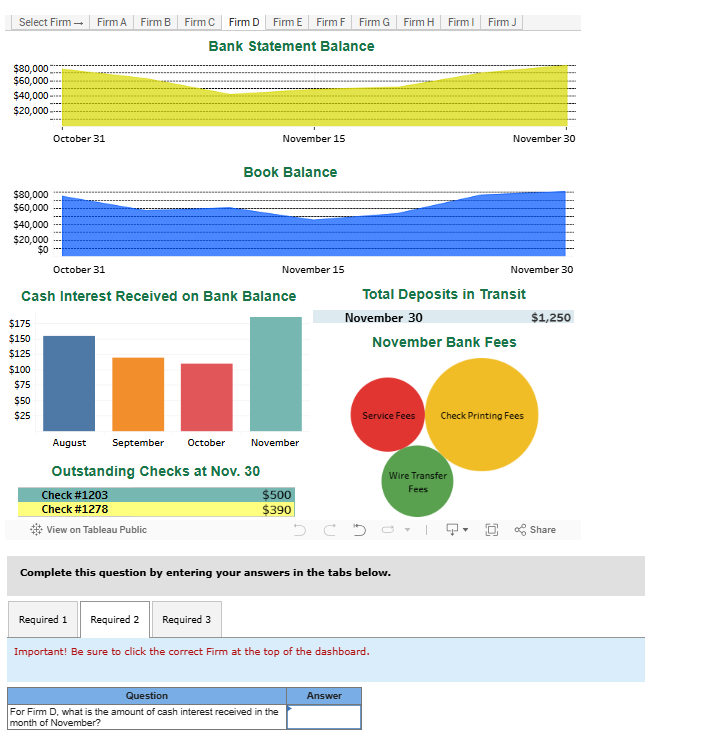Click the red Service Fees bubble
The width and height of the screenshot is (706, 736).
coord(388,415)
